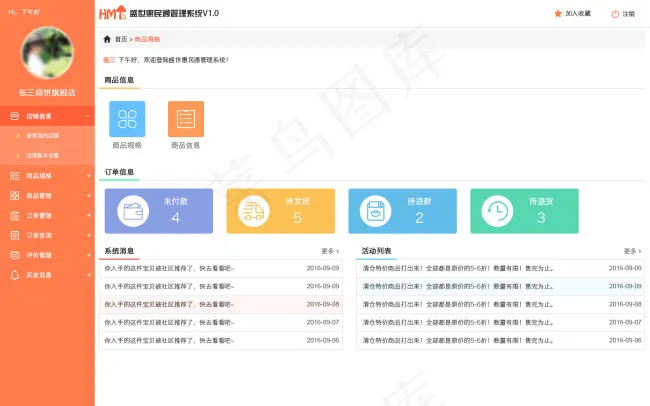Click 更多 link beside 活动列表

point(632,251)
